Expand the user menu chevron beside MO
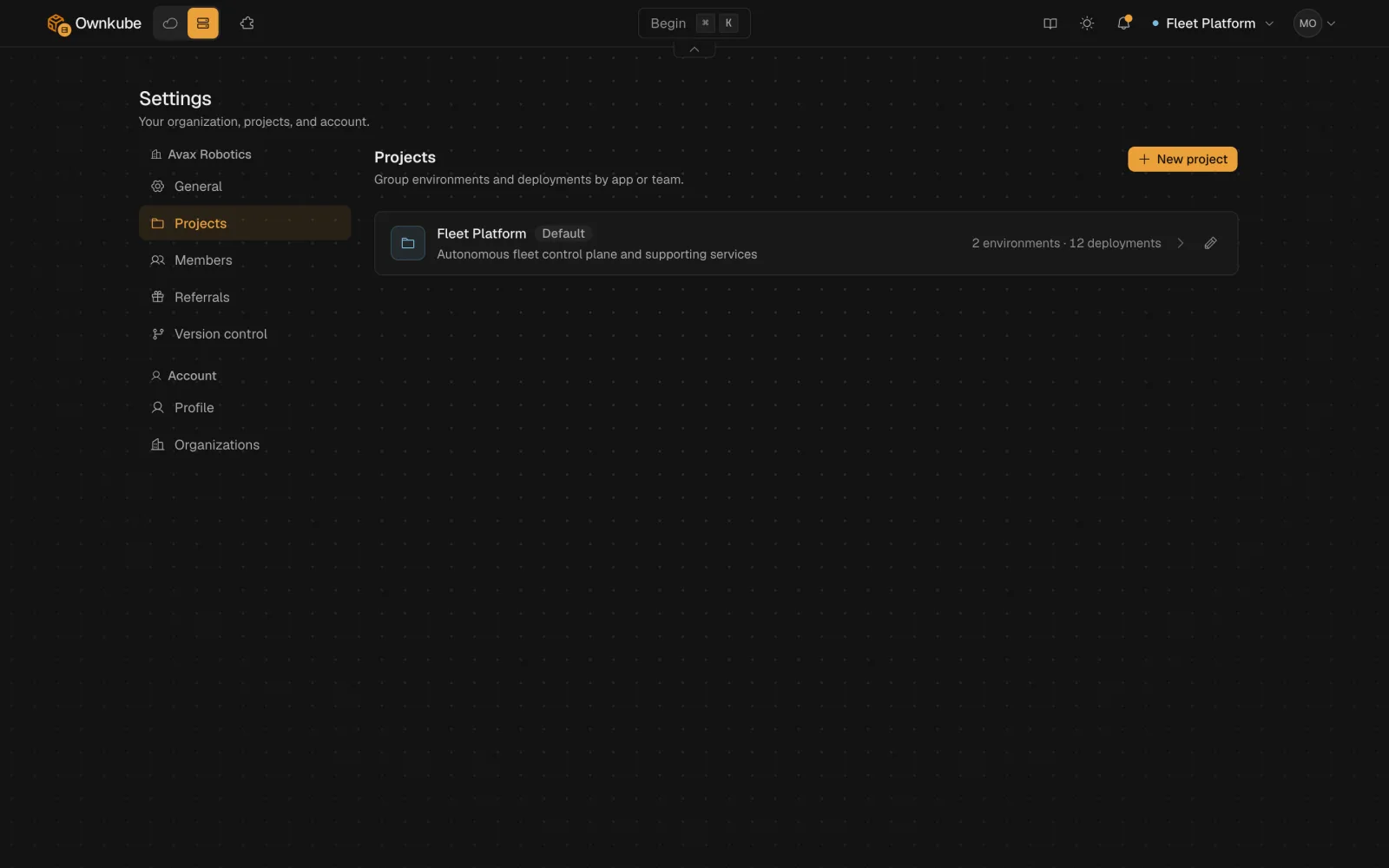This screenshot has height=868, width=1389. [1331, 23]
